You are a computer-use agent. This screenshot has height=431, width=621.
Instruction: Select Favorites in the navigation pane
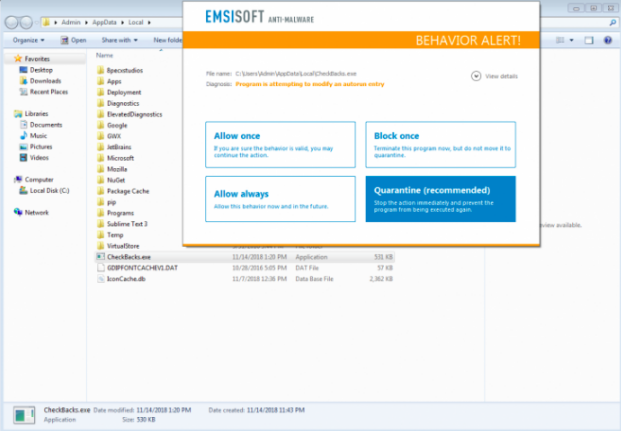37,59
